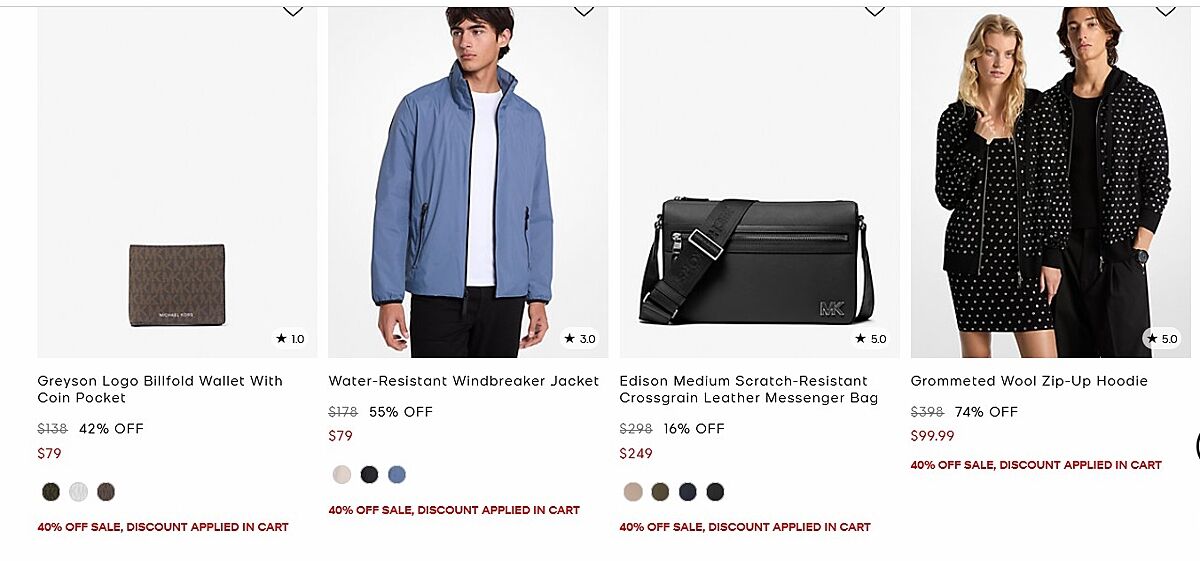Select navy swatch for messenger bag

click(x=688, y=492)
